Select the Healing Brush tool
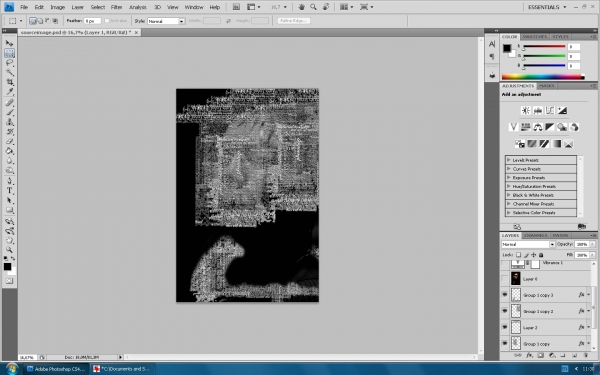Image resolution: width=600 pixels, height=375 pixels. pos(10,103)
